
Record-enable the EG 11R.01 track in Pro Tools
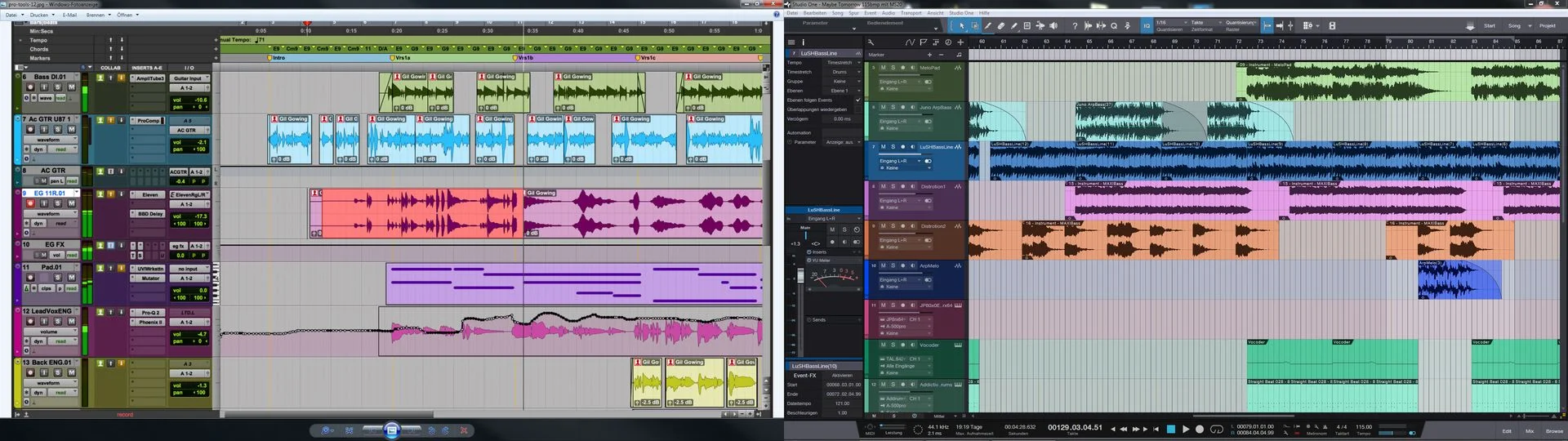(30, 203)
